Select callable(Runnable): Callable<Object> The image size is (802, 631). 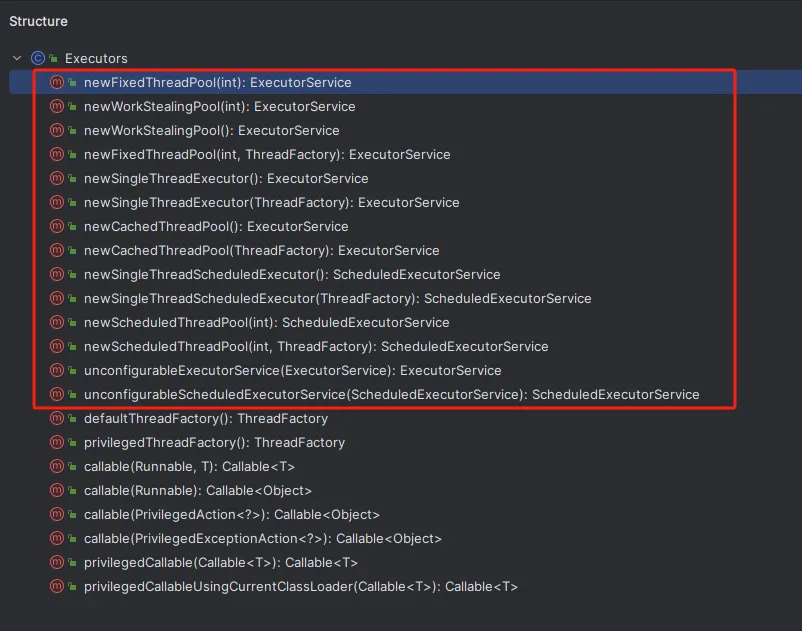(198, 491)
